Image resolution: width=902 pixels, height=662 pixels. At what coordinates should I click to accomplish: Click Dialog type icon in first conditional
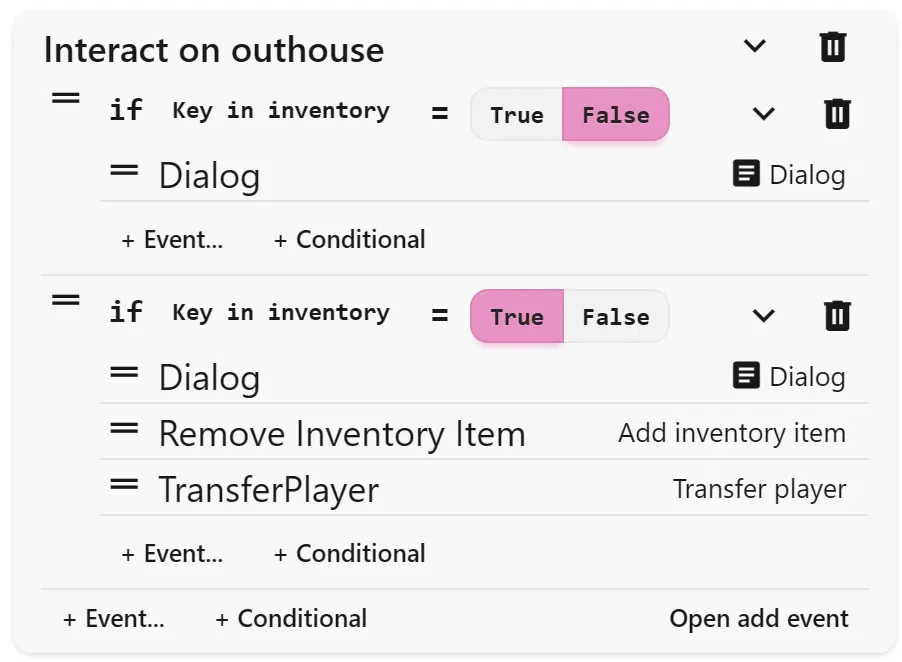746,173
